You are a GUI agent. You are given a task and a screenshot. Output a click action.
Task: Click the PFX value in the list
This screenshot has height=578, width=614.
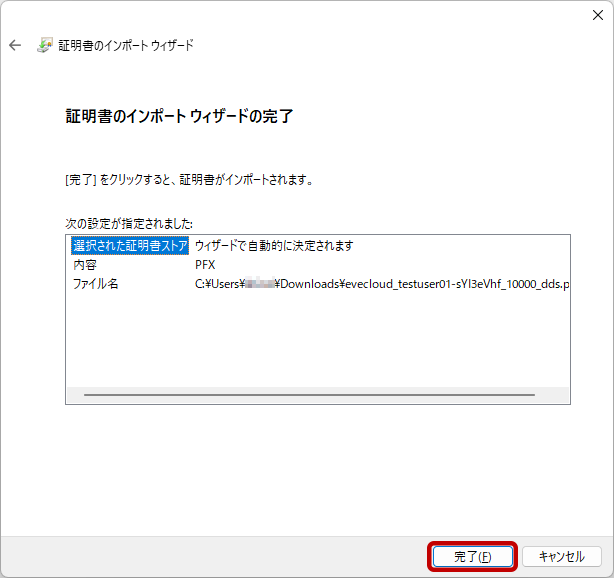[205, 265]
